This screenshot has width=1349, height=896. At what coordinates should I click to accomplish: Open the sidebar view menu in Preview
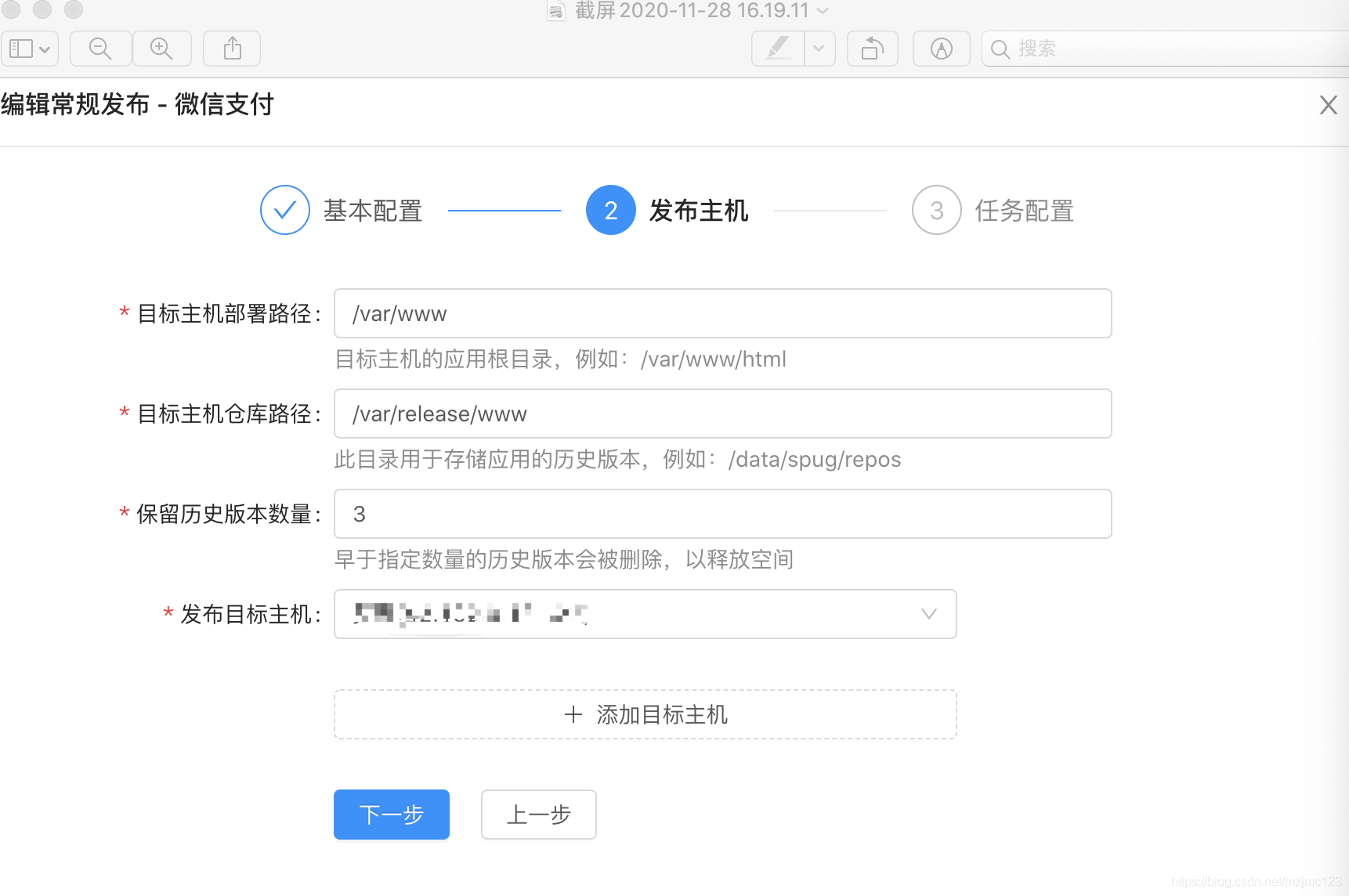point(30,49)
